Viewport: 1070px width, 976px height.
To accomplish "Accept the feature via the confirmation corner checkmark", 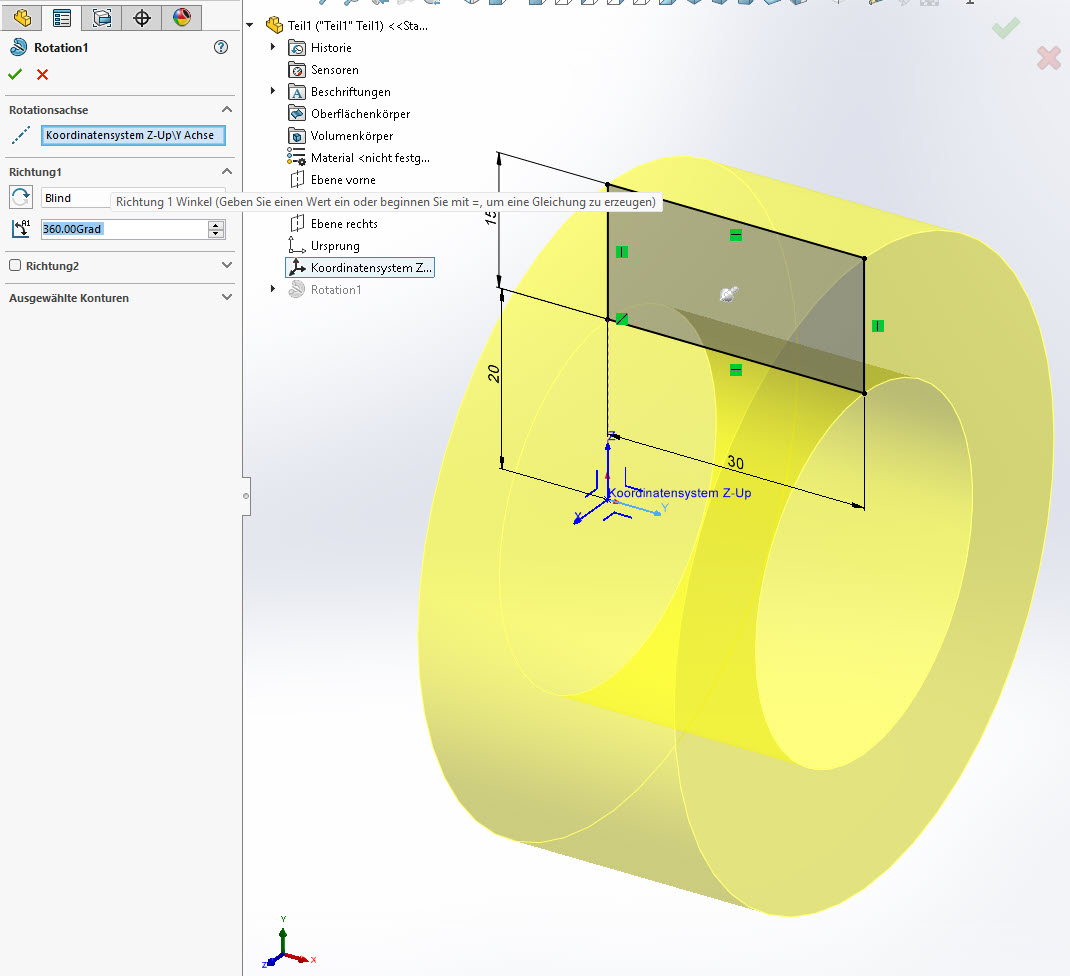I will 1006,28.
